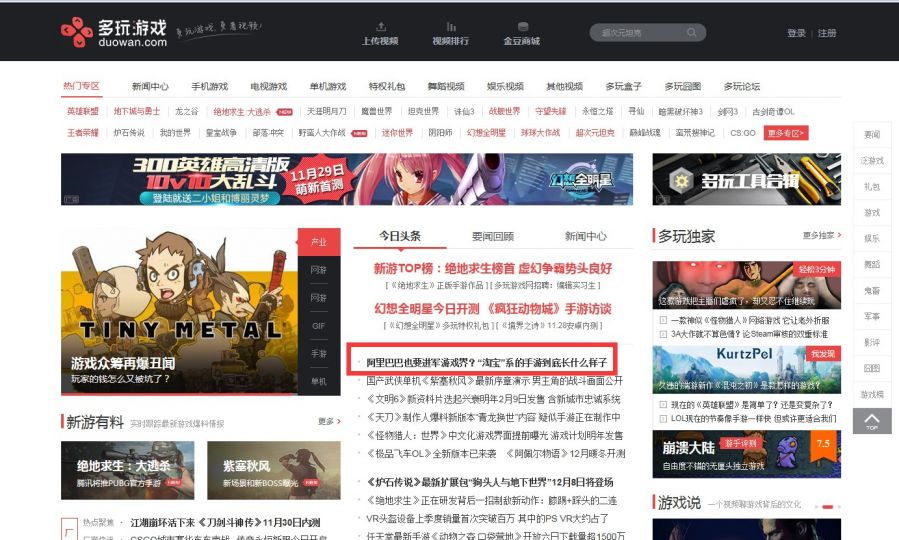
Task: Open the 多玩盒子 navigation item
Action: 624,87
